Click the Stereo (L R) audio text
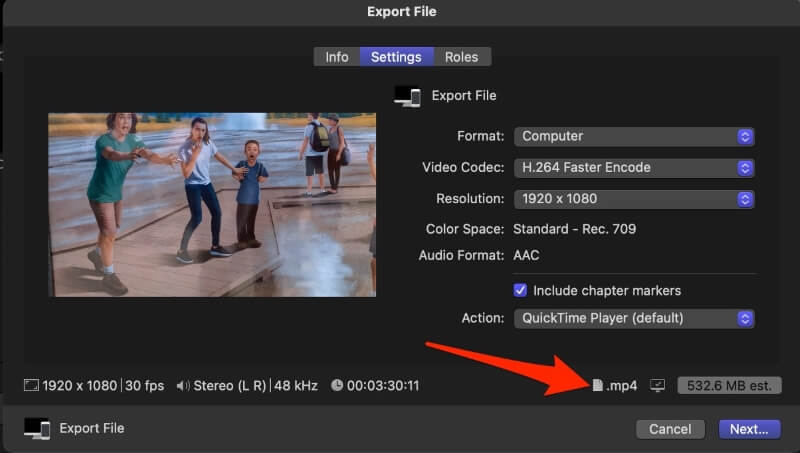800x453 pixels. click(x=230, y=386)
